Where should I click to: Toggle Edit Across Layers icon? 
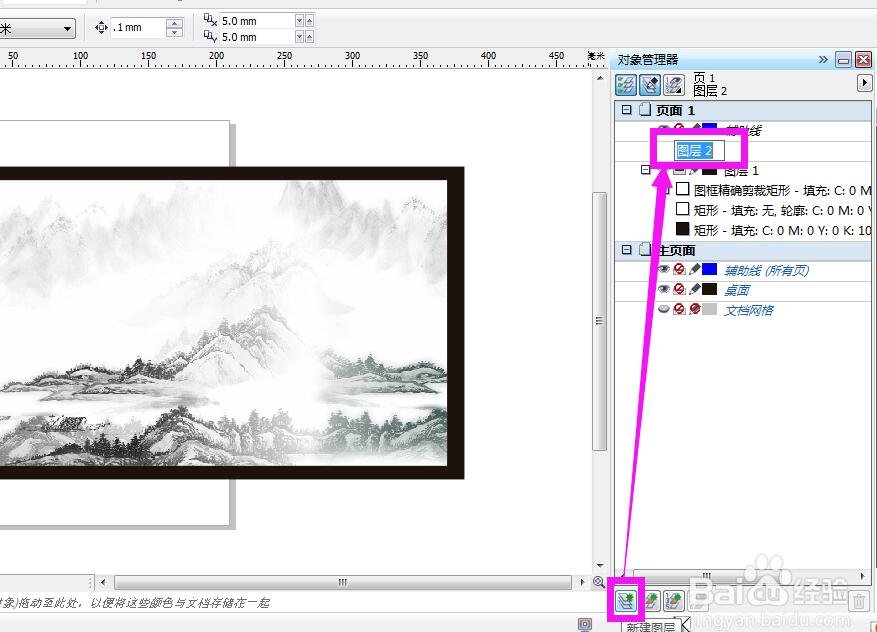click(x=650, y=84)
